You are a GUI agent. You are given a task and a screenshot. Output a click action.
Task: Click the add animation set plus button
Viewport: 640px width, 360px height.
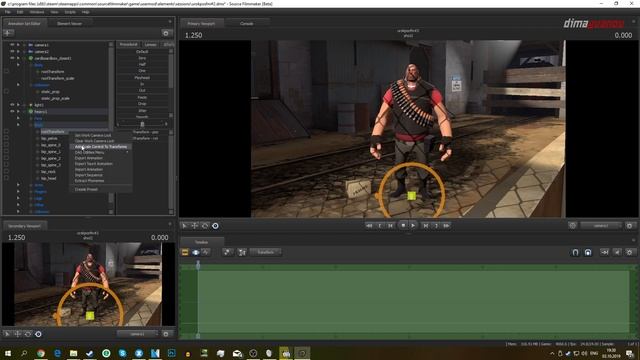pyautogui.click(x=8, y=33)
